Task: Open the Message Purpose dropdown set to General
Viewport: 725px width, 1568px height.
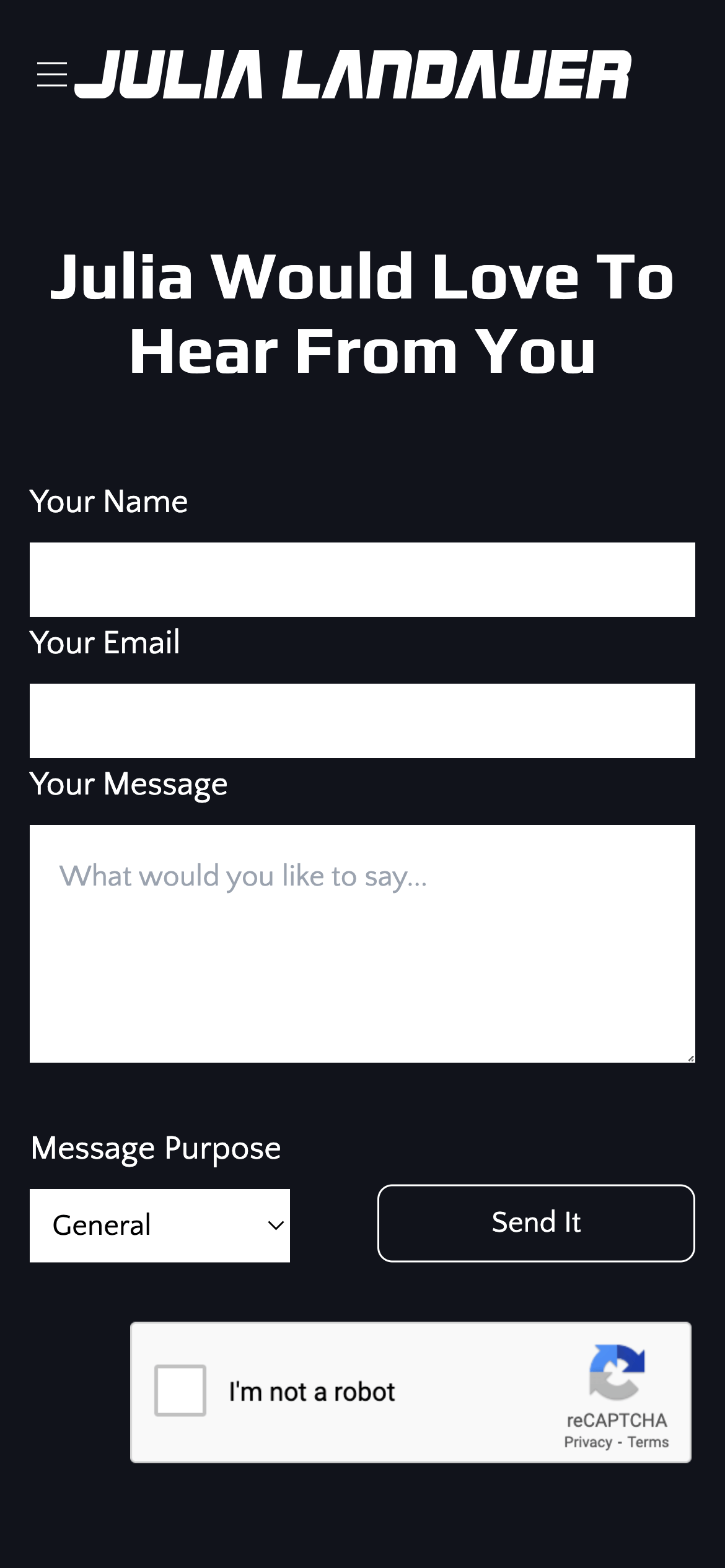Action: coord(159,1225)
